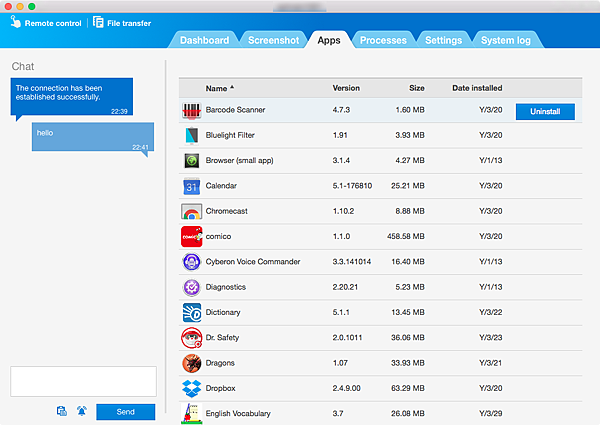The image size is (600, 425).
Task: Select the Cyberon Voice Commander name
Action: [x=253, y=262]
